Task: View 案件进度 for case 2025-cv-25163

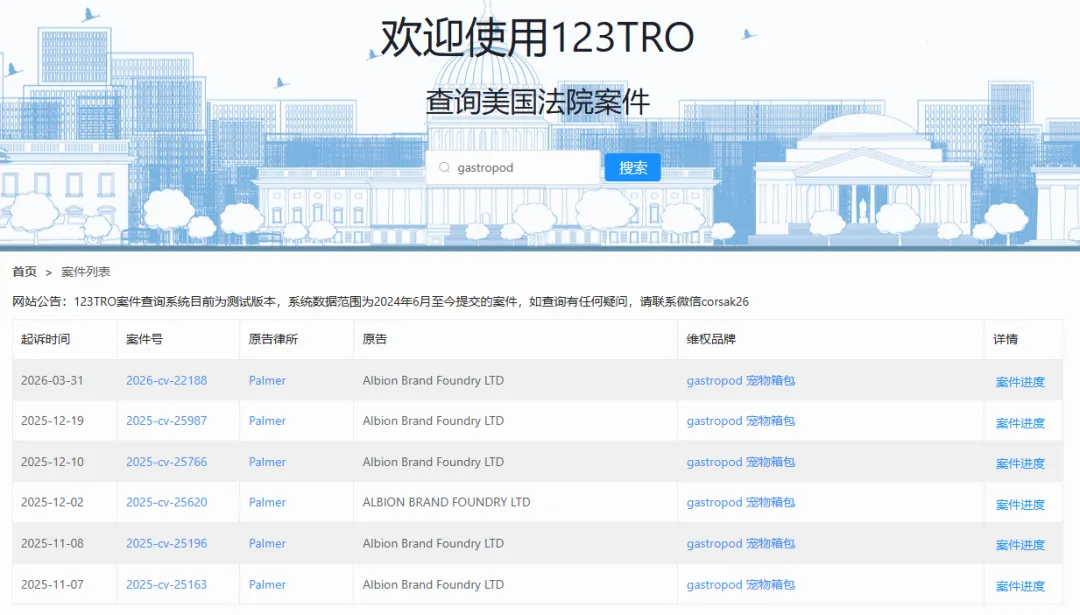Action: tap(1020, 586)
